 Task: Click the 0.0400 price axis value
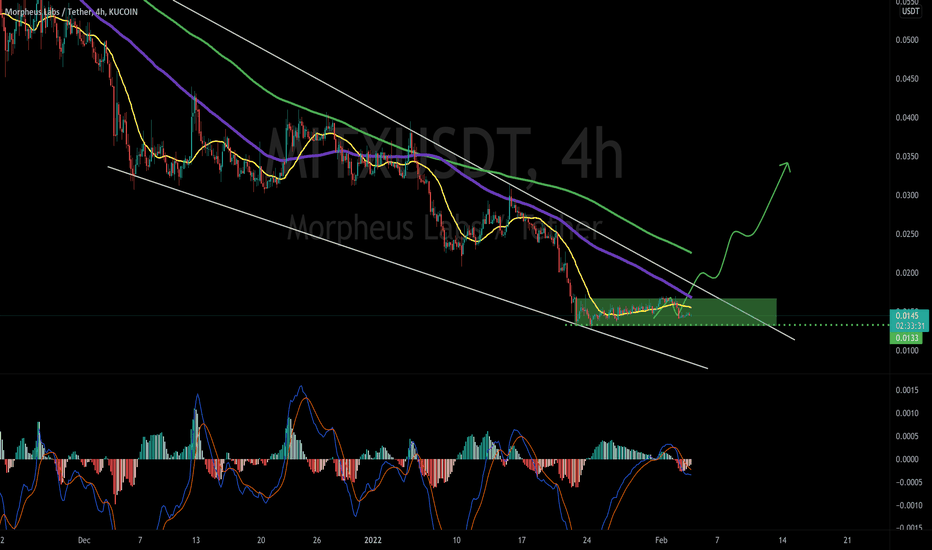(x=907, y=118)
